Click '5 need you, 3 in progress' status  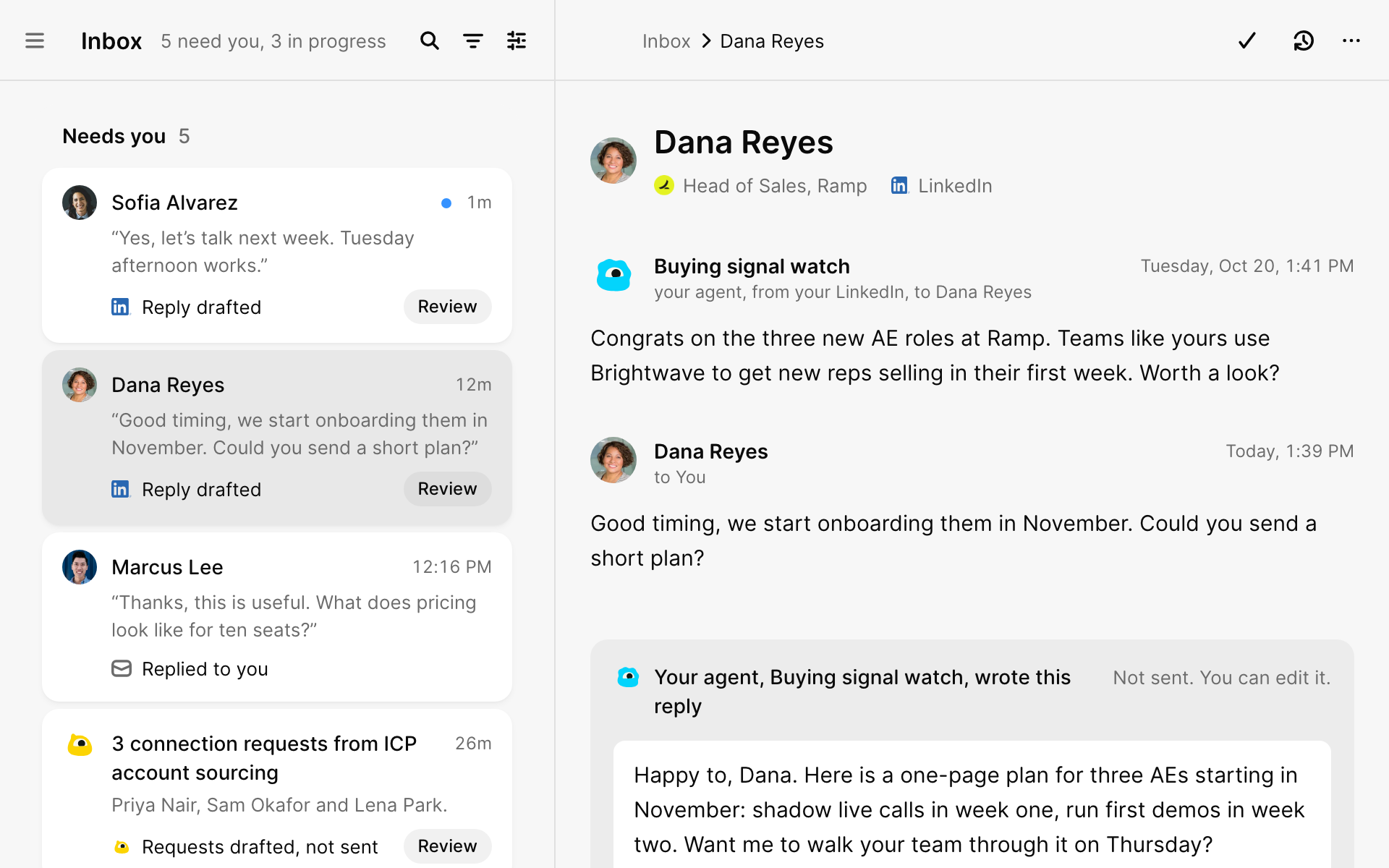273,41
